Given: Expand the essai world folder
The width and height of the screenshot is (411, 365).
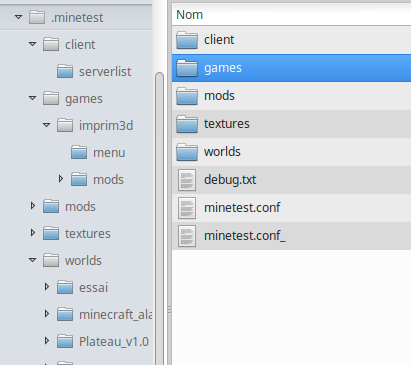Looking at the screenshot, I should click(47, 287).
